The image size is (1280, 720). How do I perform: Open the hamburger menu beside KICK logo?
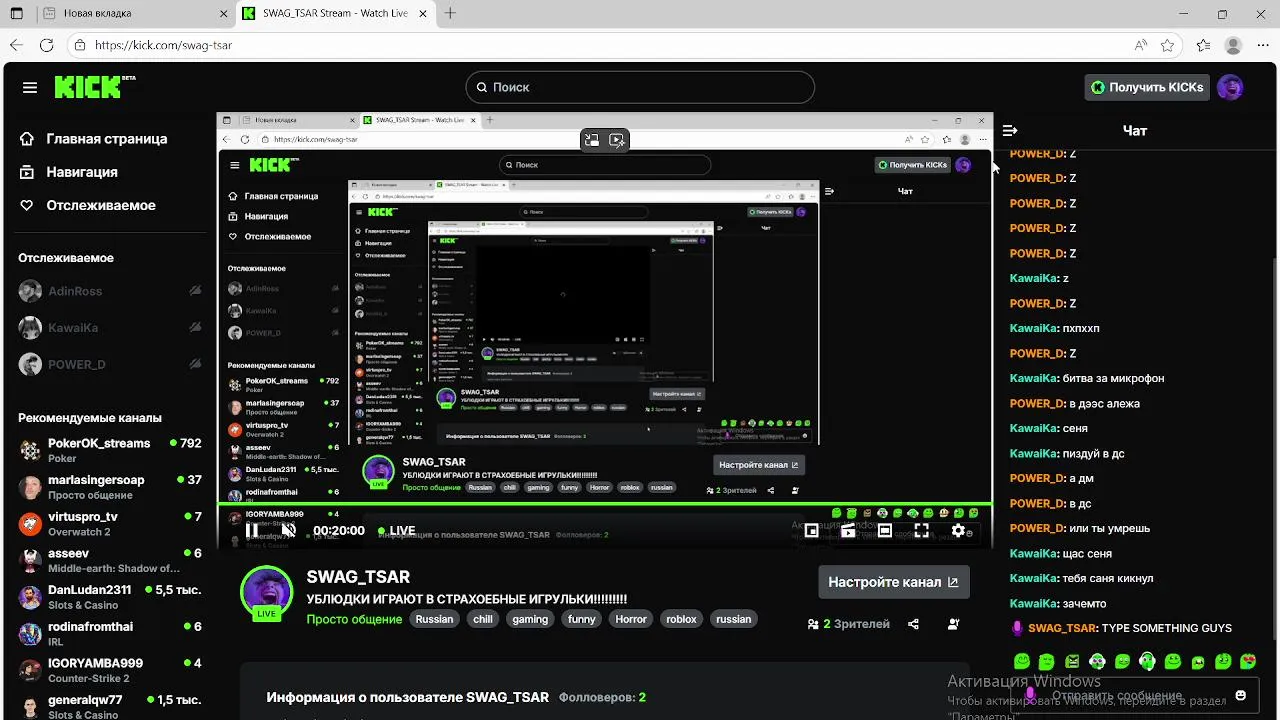tap(30, 87)
